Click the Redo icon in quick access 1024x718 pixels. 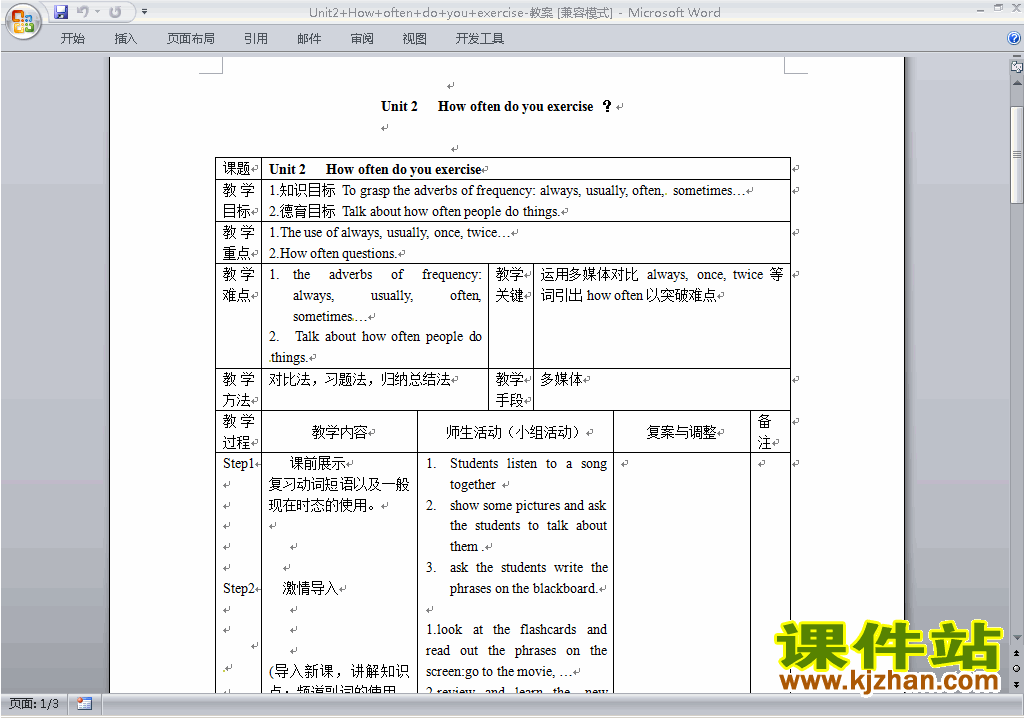coord(115,12)
